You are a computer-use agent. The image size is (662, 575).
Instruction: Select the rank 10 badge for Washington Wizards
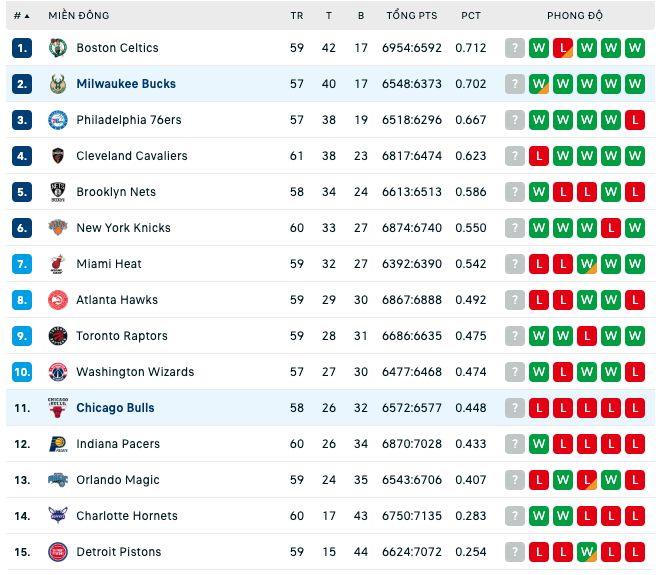[22, 372]
